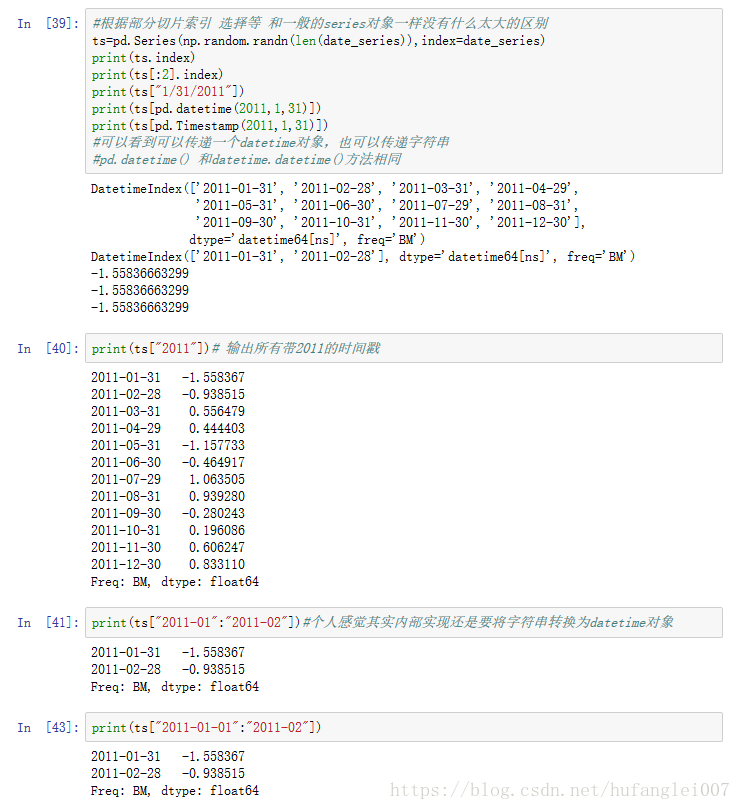Click the code cell In [43]
The height and width of the screenshot is (810, 741).
(x=404, y=727)
